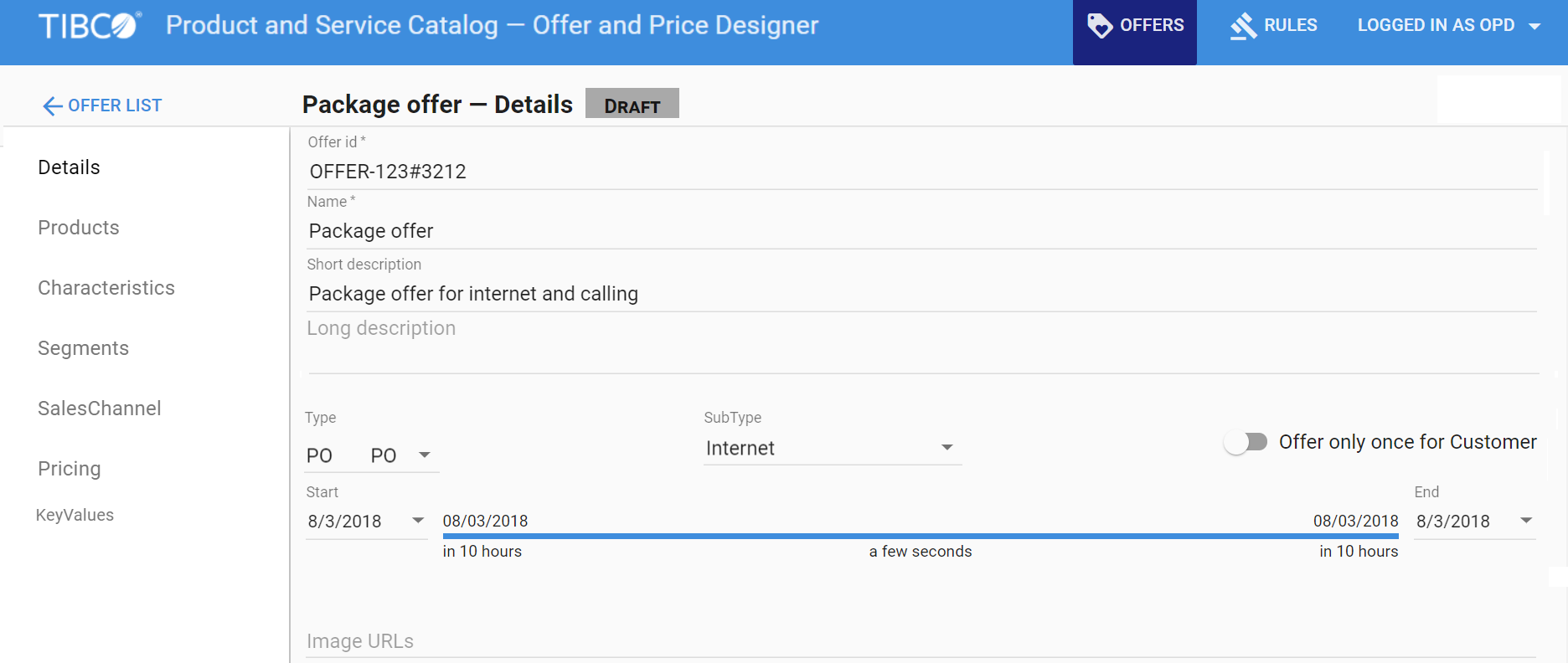Click the back arrow beside Offer List
1568x663 pixels.
click(x=53, y=106)
